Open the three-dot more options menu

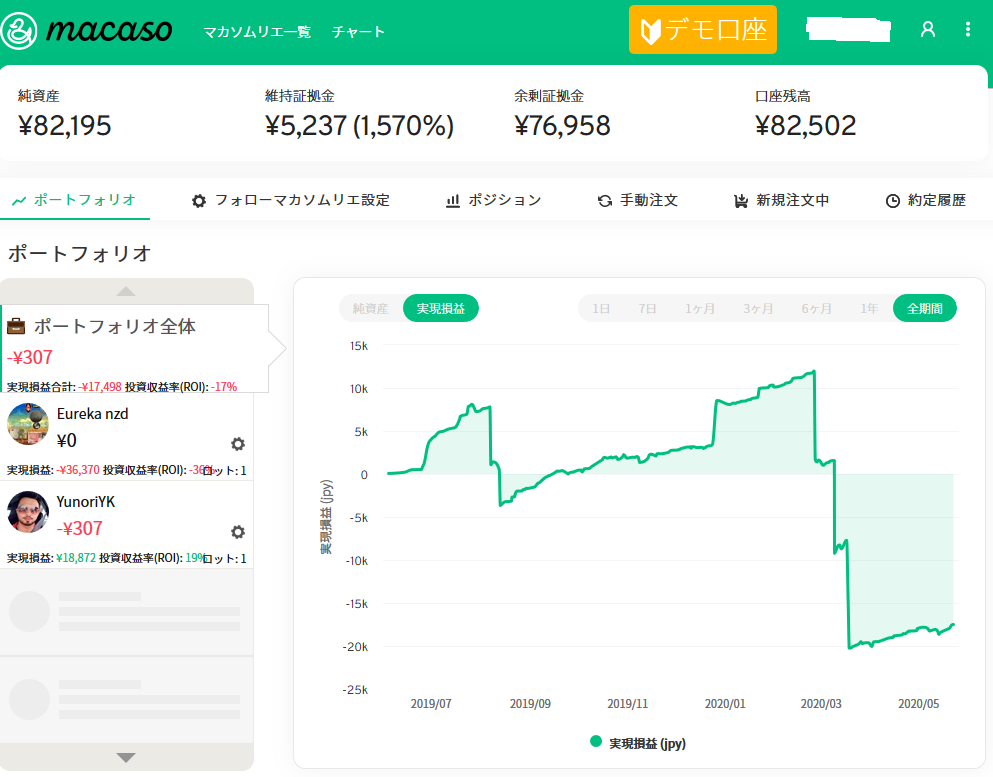coord(967,30)
